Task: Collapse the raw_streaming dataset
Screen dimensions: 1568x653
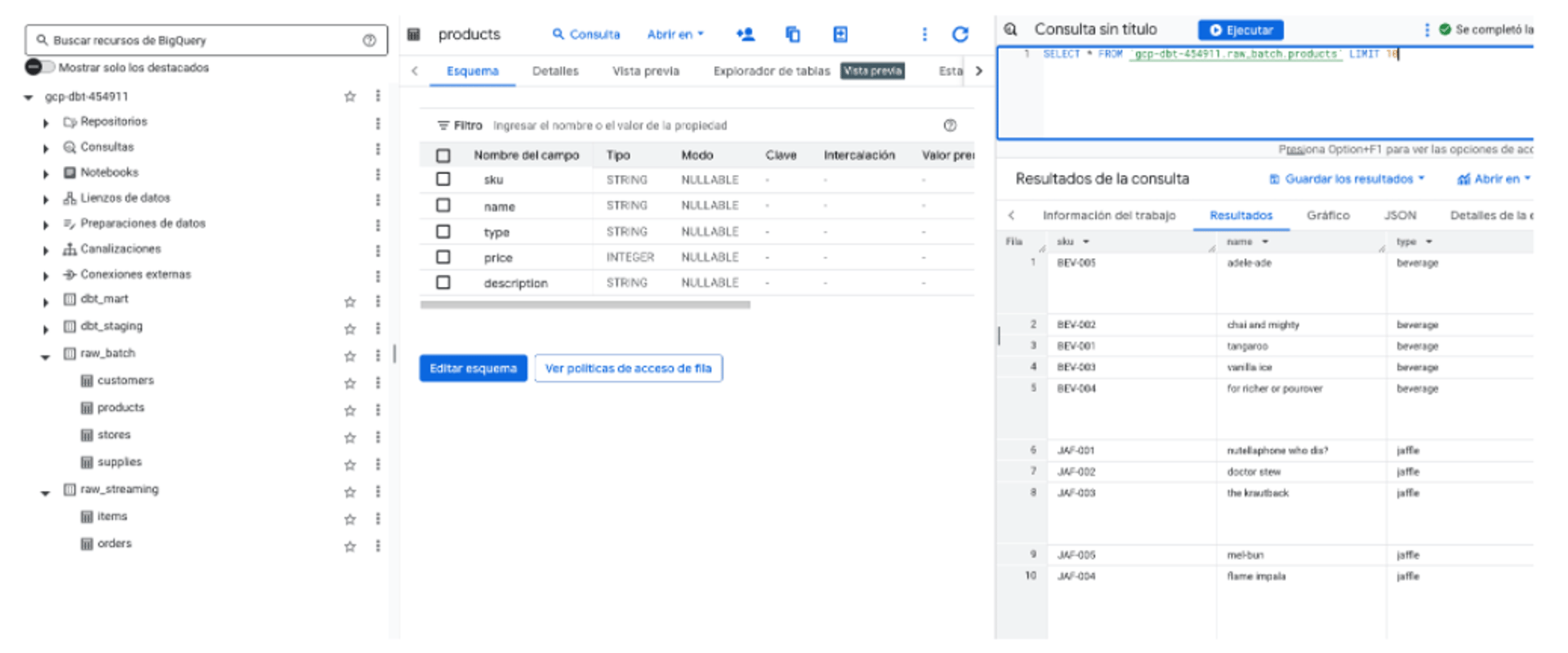Action: coord(46,493)
